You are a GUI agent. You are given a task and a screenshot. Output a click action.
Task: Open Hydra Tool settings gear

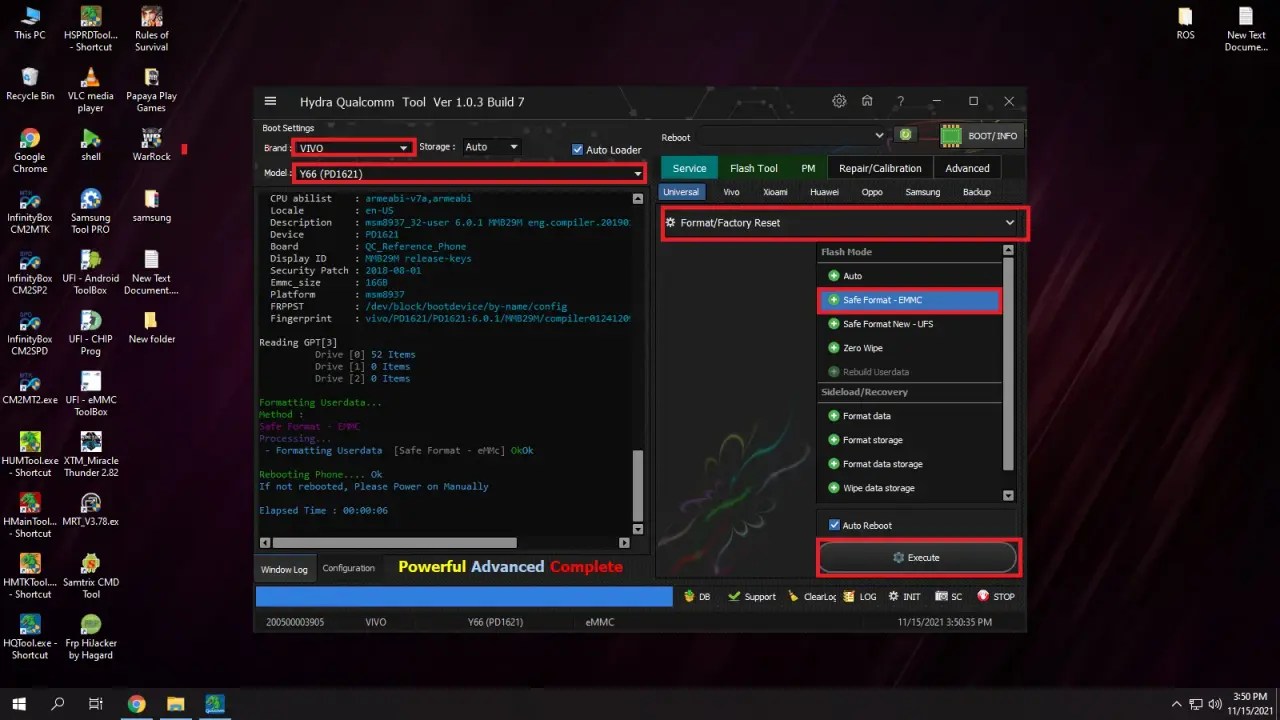pyautogui.click(x=839, y=101)
